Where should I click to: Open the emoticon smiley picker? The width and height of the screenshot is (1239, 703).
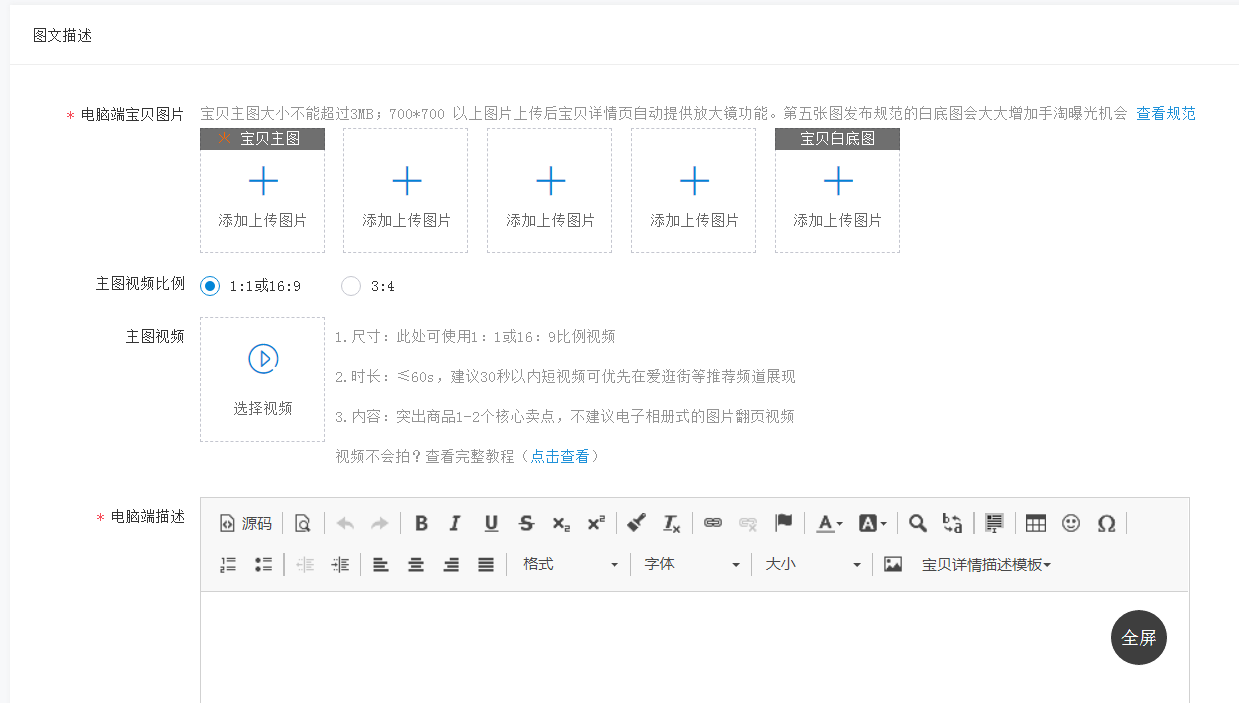pos(1071,523)
